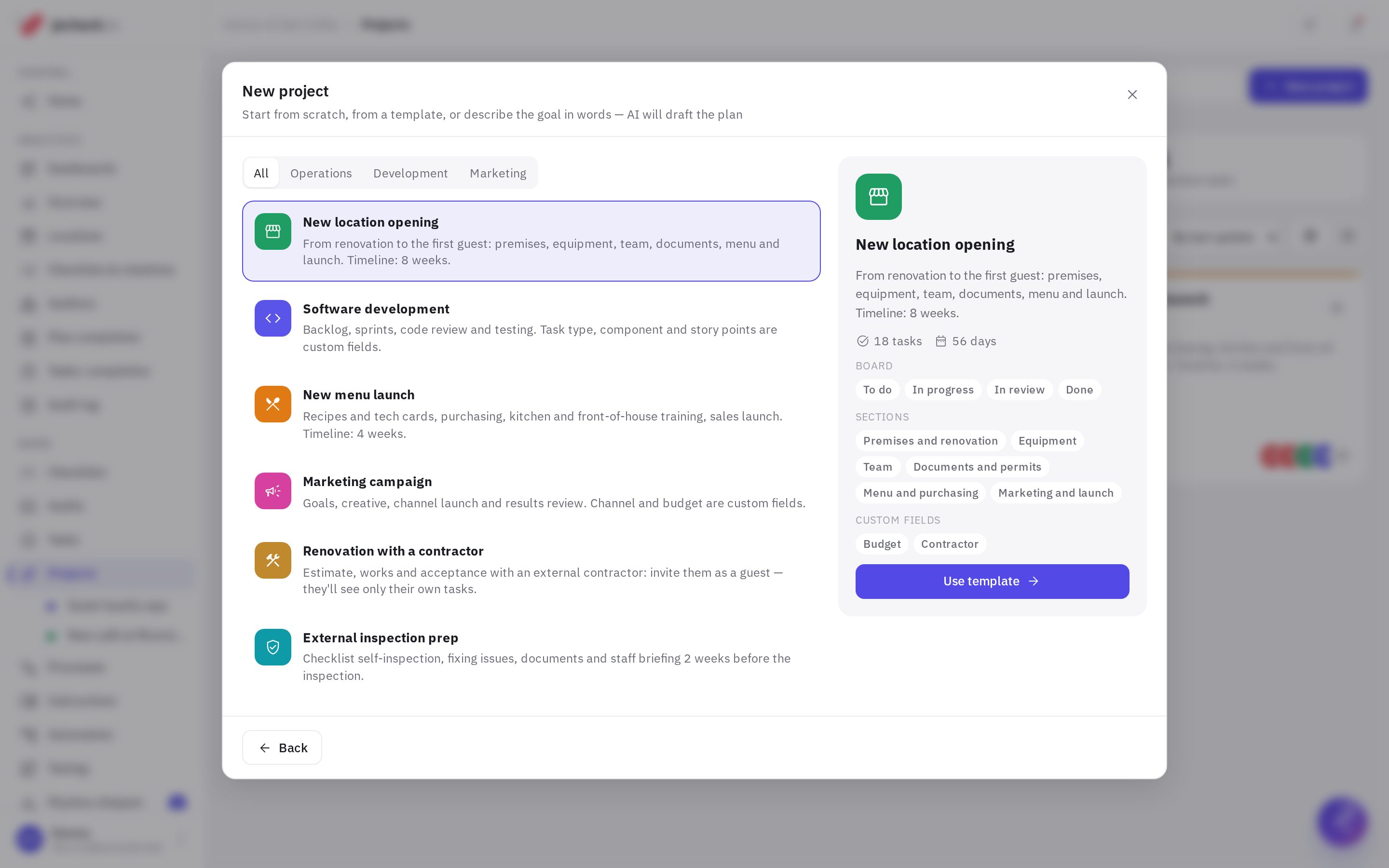Select the New location opening template title
1389x868 pixels.
point(370,222)
